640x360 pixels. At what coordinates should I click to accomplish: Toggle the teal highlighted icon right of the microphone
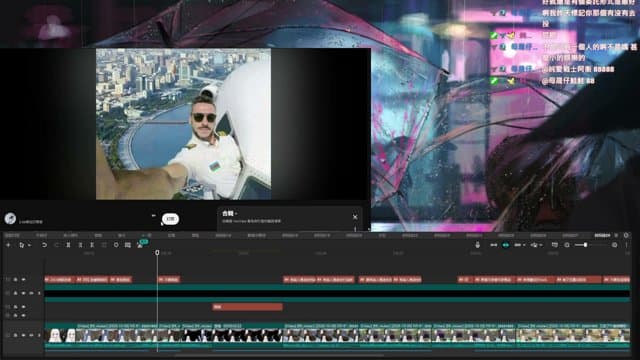[506, 245]
